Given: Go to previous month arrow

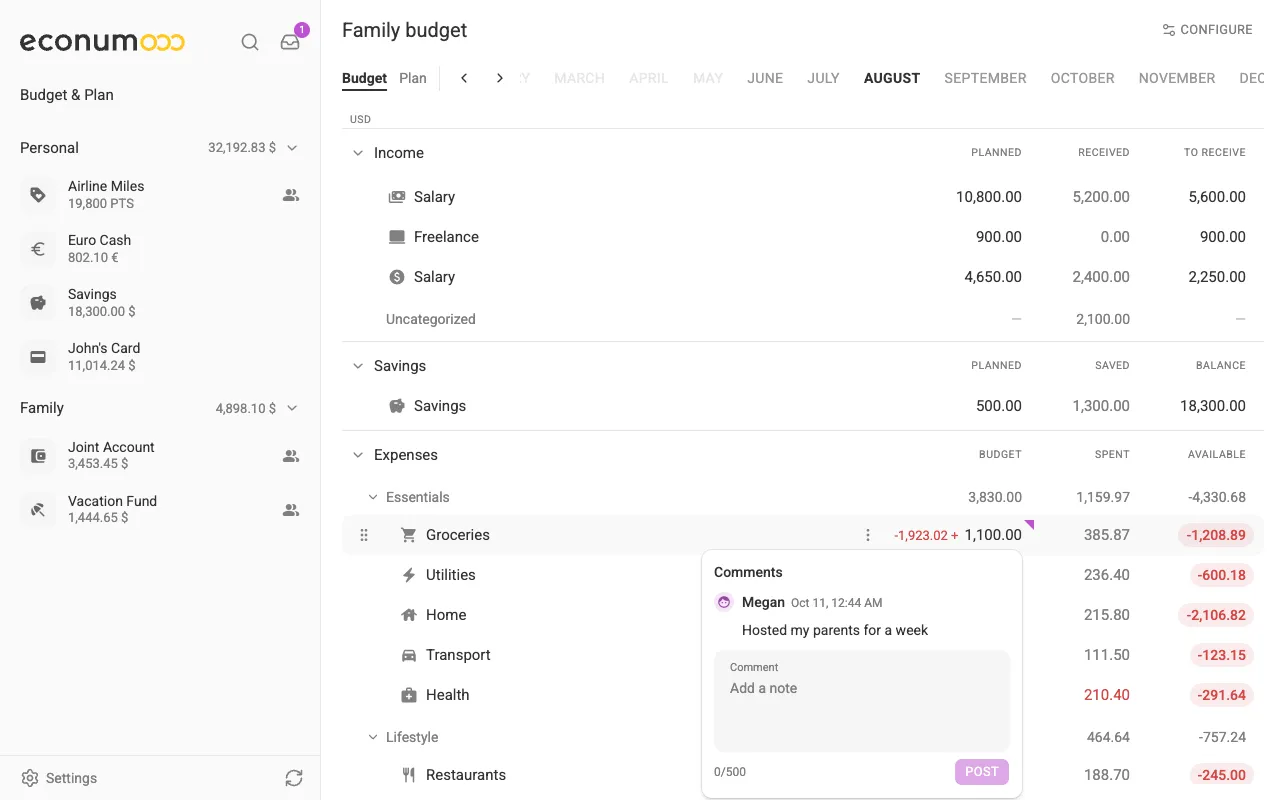Looking at the screenshot, I should [464, 78].
